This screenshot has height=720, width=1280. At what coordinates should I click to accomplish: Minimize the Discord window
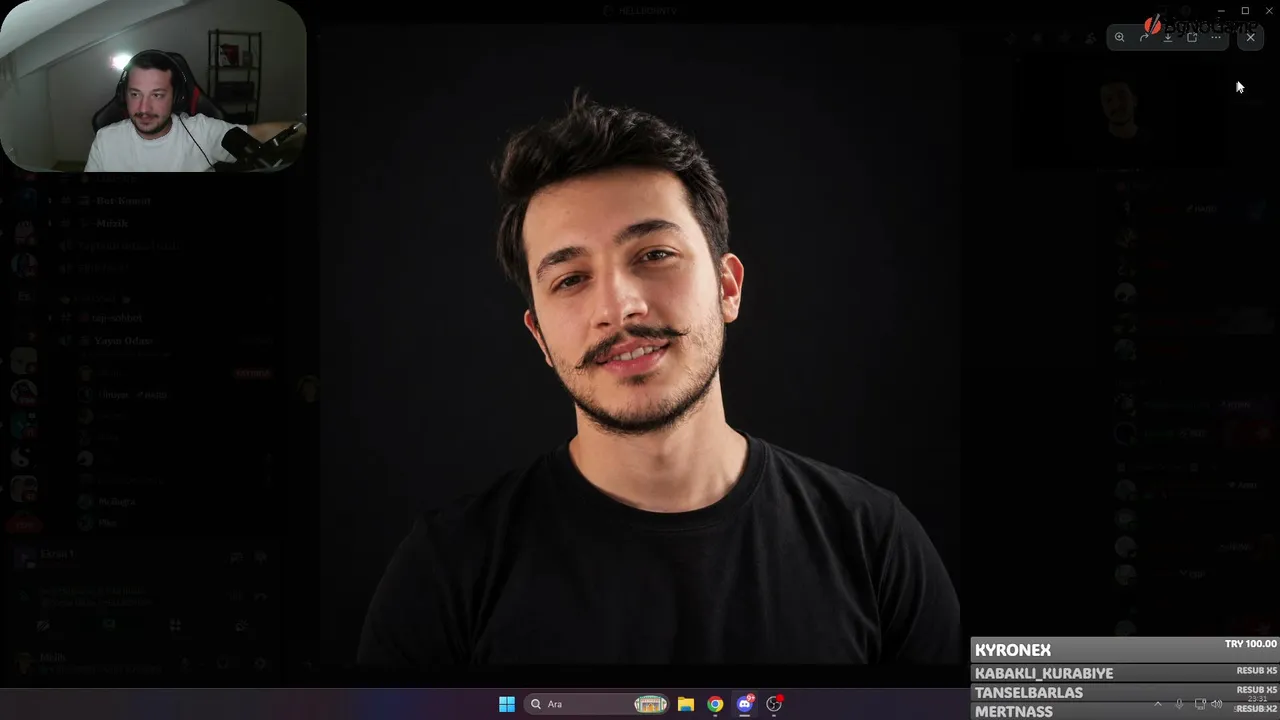(1220, 10)
